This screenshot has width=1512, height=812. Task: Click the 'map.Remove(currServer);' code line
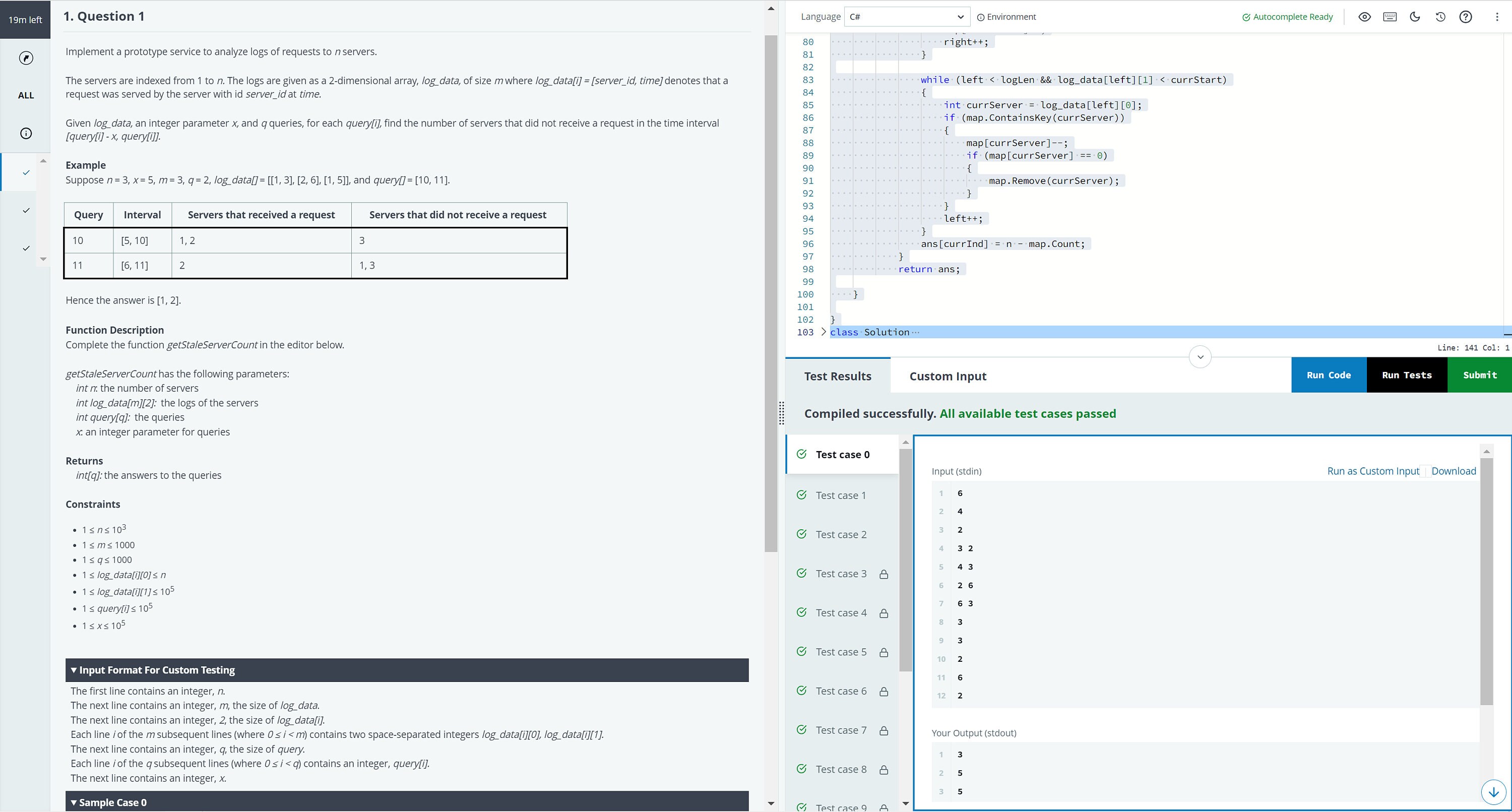point(1053,181)
